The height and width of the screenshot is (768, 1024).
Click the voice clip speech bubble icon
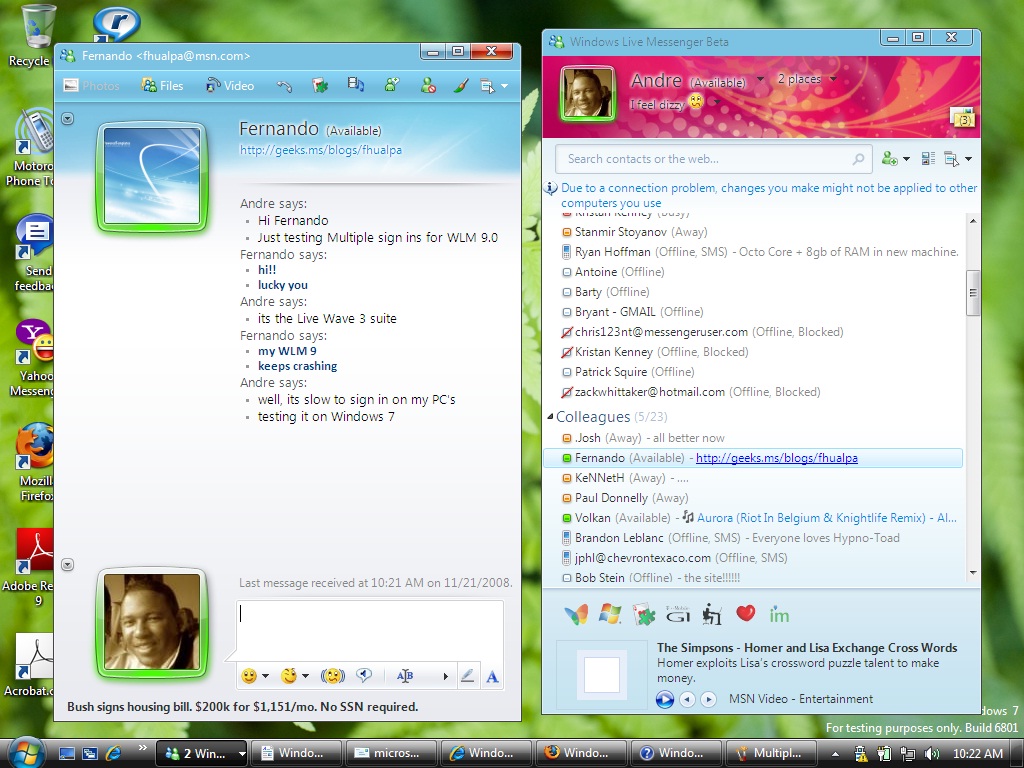pos(364,676)
